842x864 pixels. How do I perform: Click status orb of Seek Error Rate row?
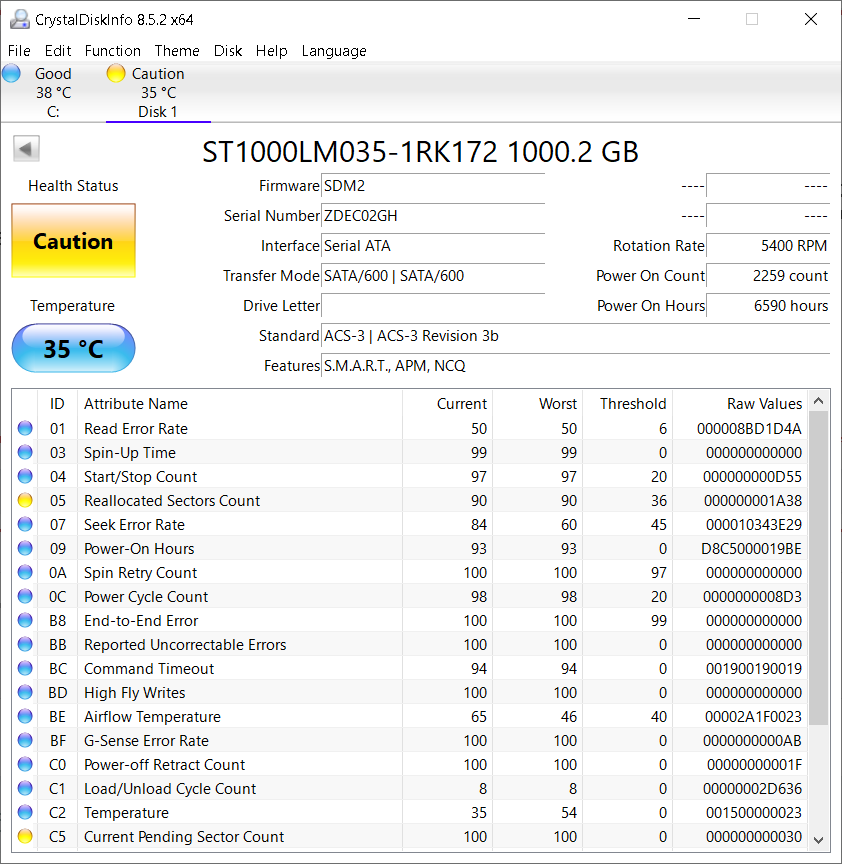pyautogui.click(x=25, y=524)
